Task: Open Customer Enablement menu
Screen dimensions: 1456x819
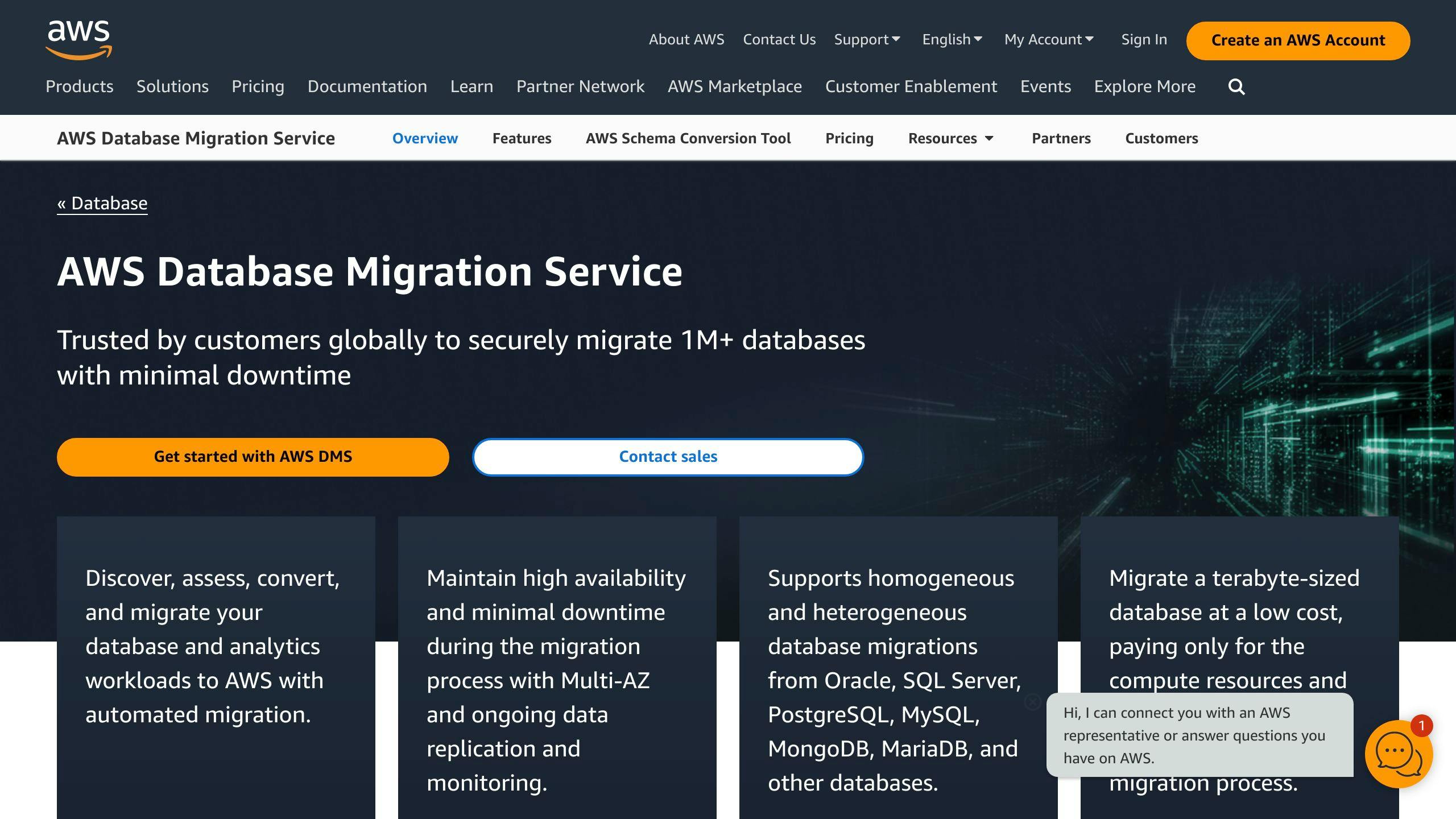Action: point(911,86)
